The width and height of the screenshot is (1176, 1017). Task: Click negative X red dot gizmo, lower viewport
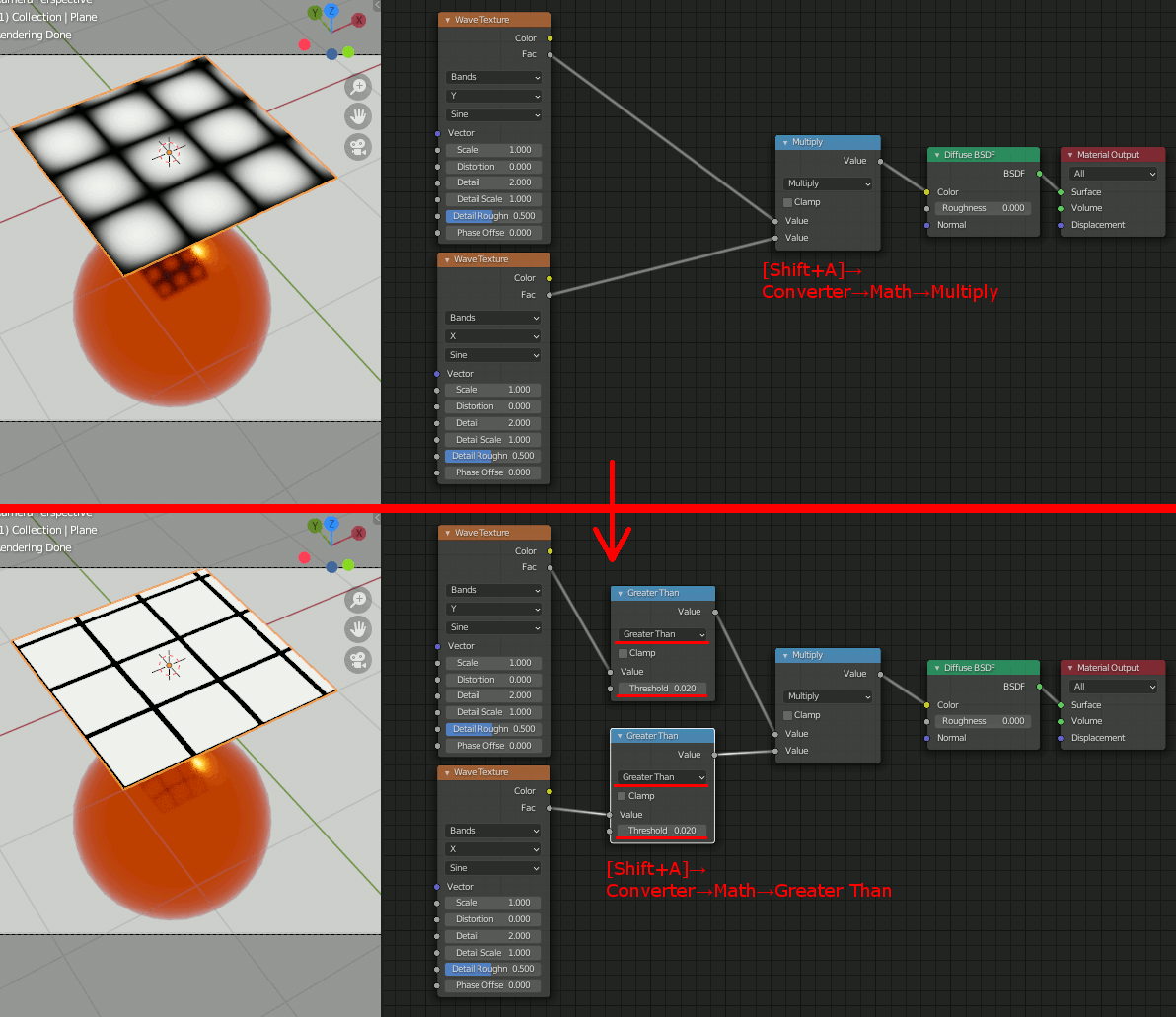(304, 558)
